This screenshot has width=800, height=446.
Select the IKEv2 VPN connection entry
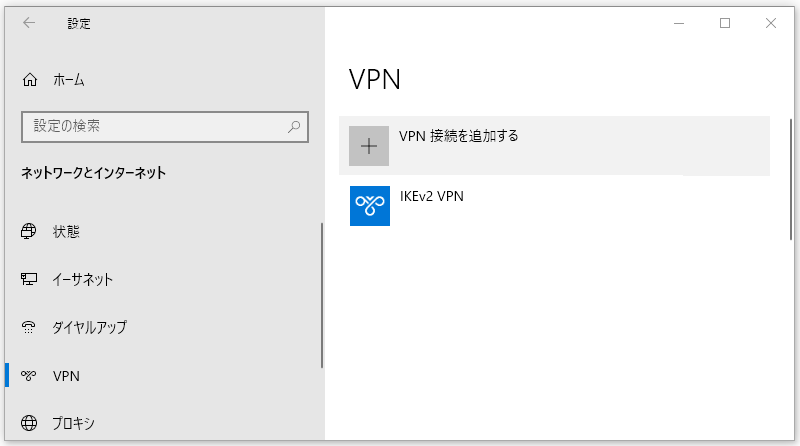tap(554, 206)
